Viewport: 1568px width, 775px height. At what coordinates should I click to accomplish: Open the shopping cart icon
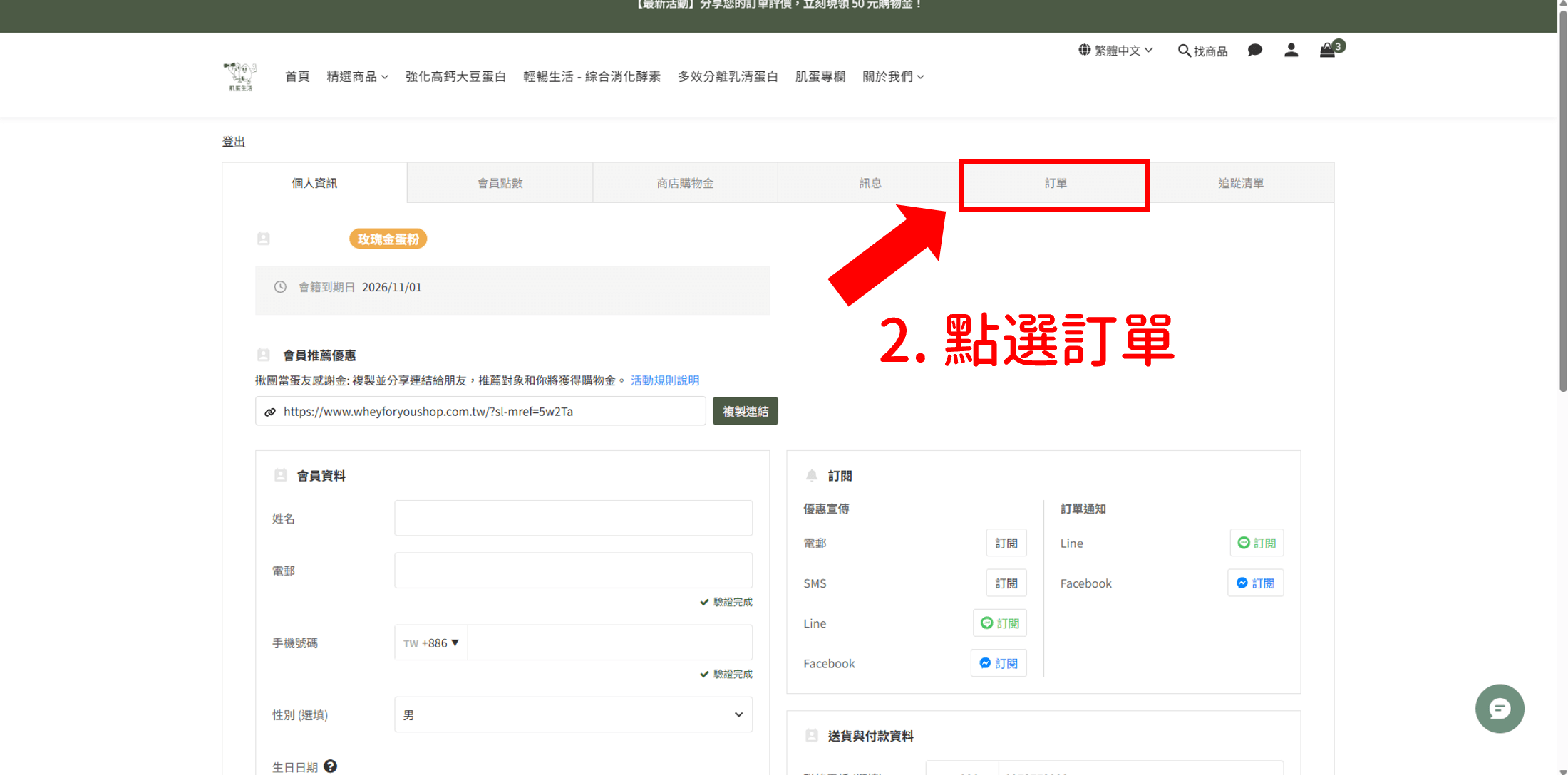1328,51
